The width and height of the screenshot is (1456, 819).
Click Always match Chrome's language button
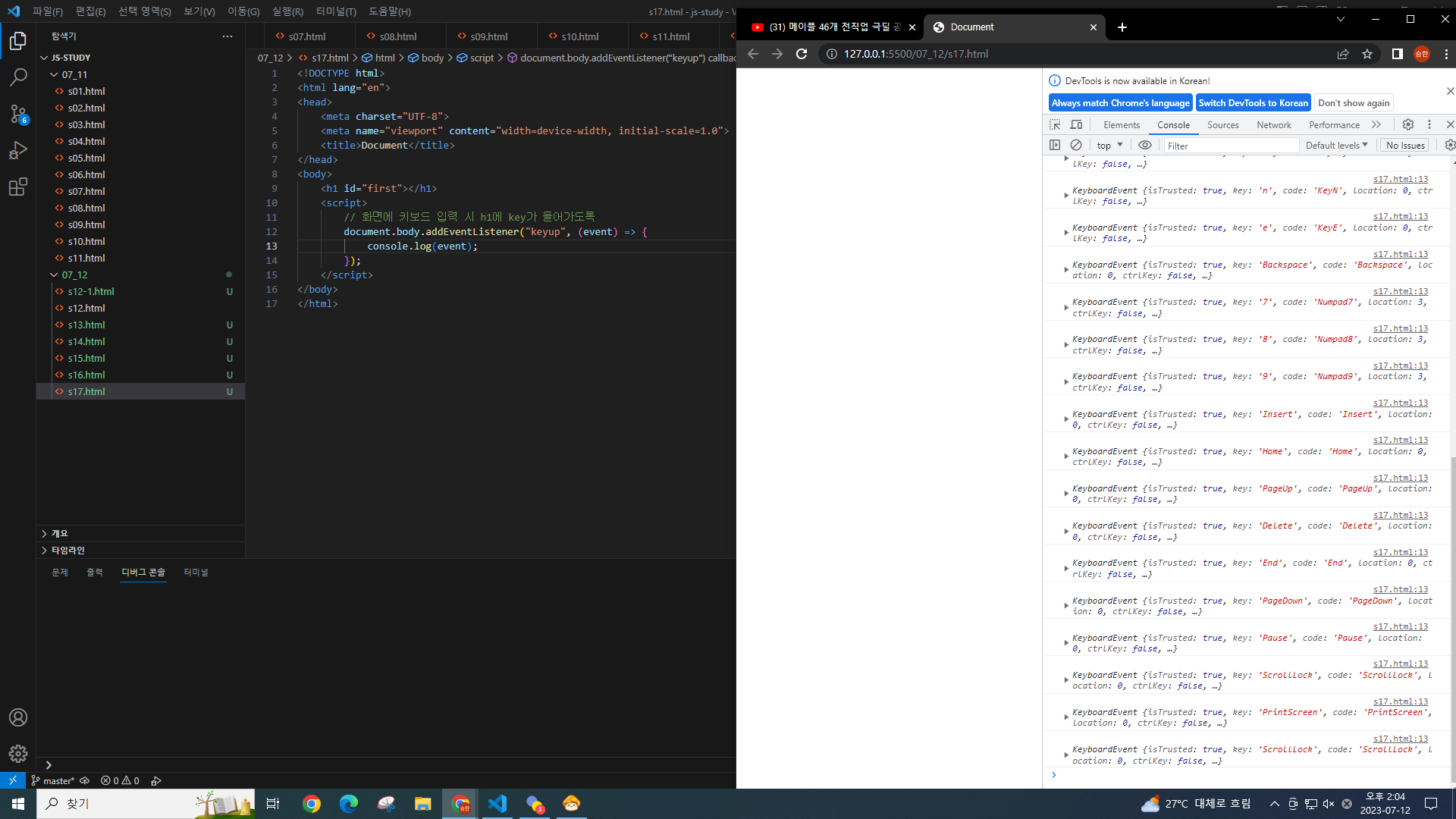pos(1120,103)
